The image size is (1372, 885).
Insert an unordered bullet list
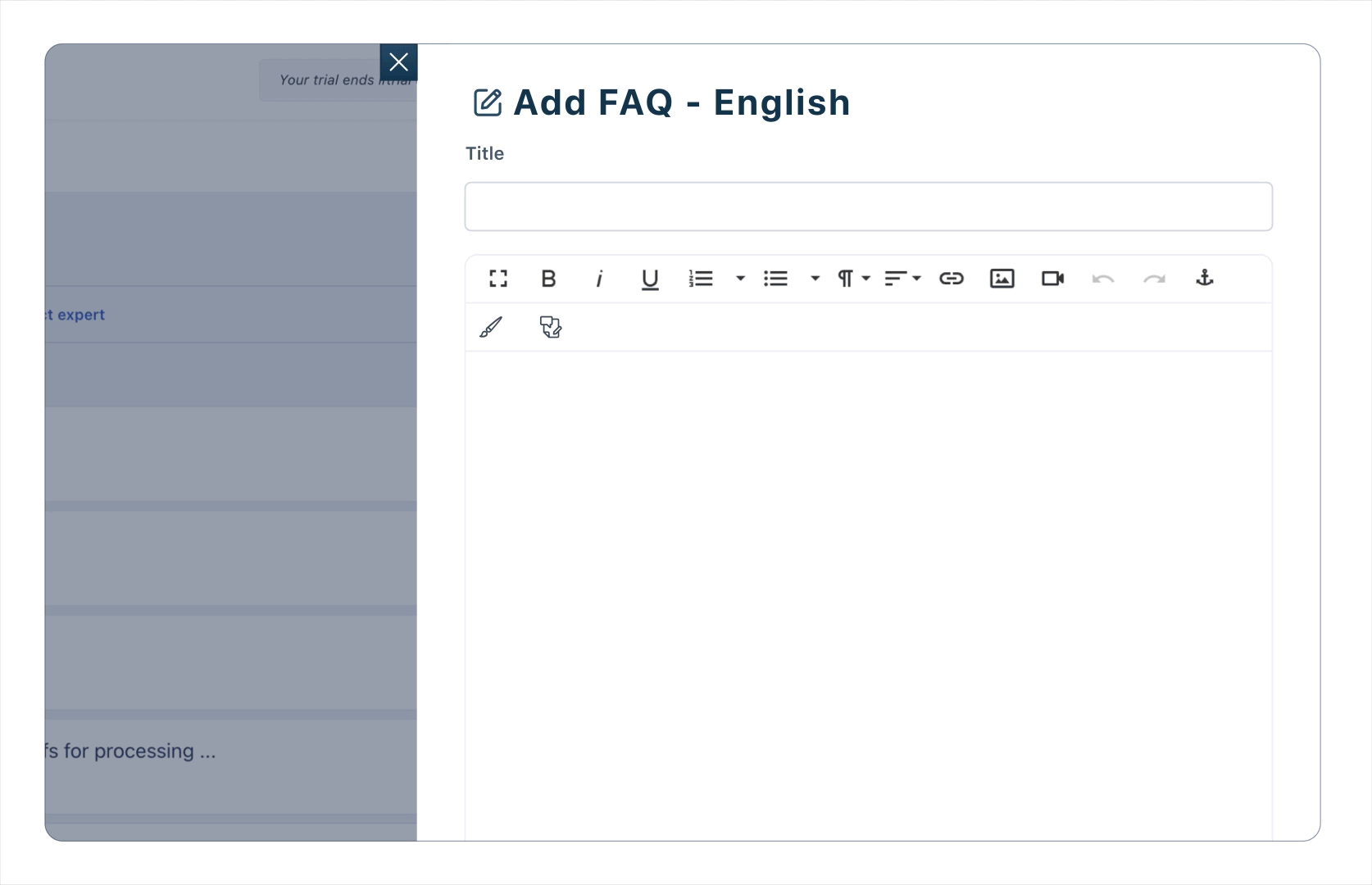(x=775, y=279)
